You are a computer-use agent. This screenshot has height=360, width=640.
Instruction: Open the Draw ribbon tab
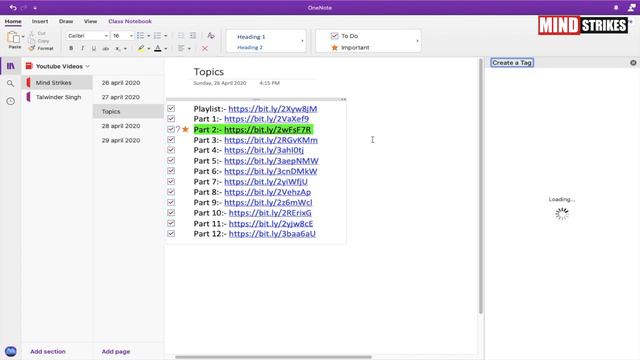[x=66, y=21]
